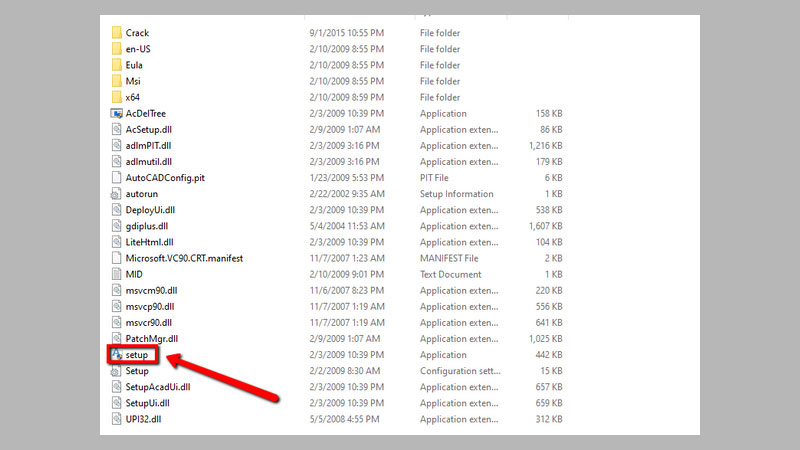Click the Configuration sett... type label
Image resolution: width=800 pixels, height=450 pixels.
coord(460,371)
